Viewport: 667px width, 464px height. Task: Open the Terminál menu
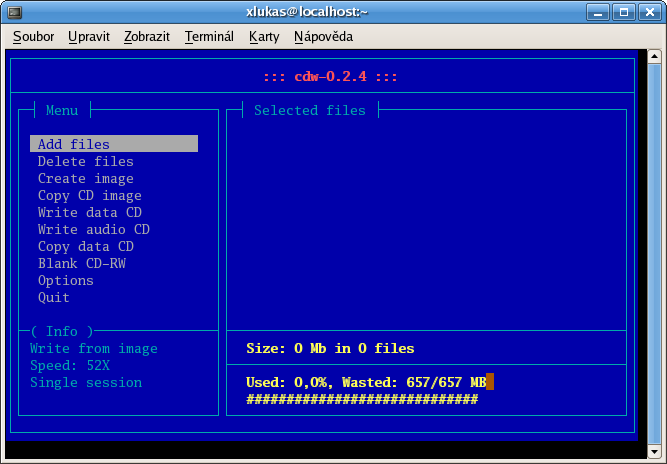coord(209,36)
